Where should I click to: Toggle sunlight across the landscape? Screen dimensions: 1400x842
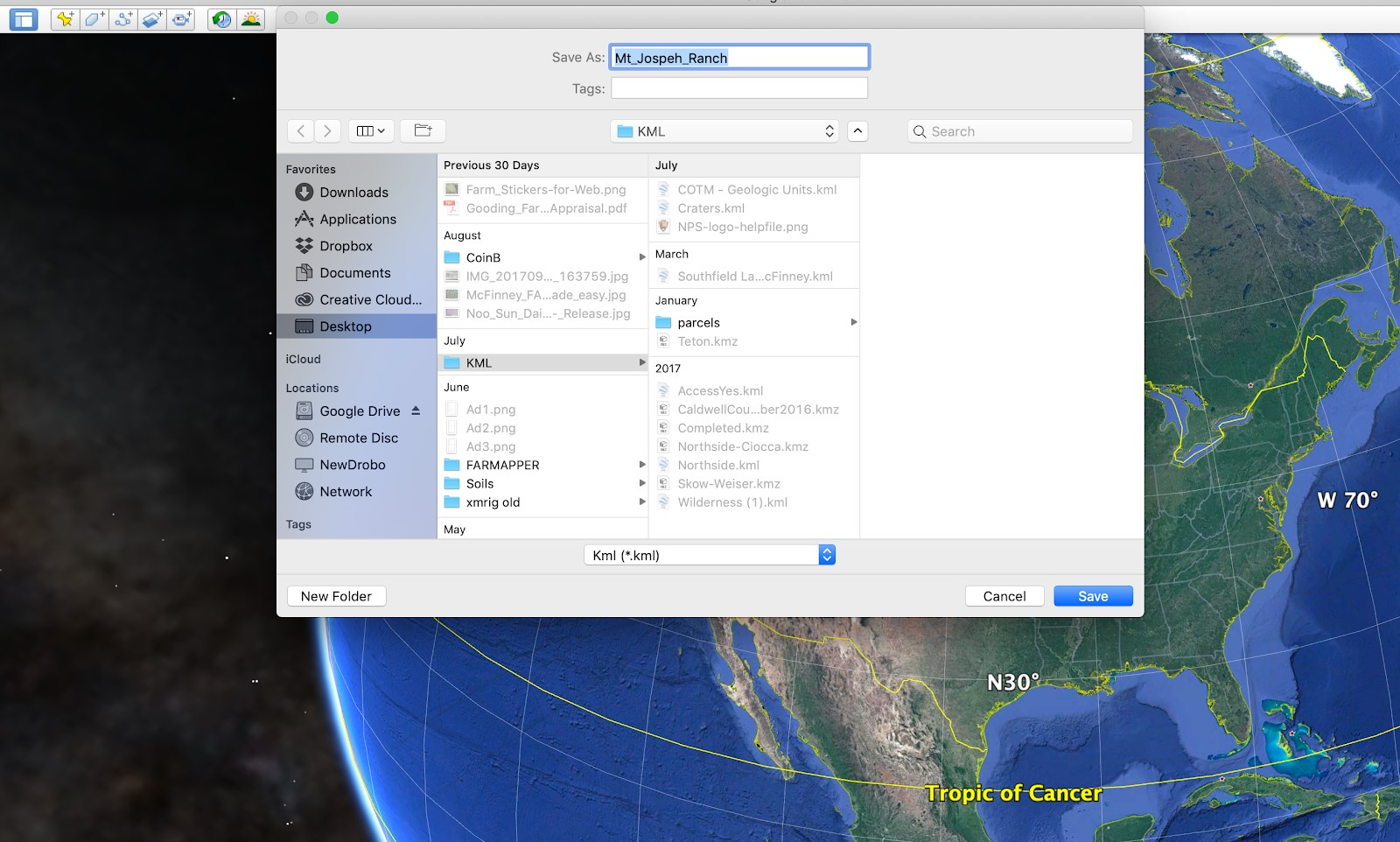tap(251, 18)
